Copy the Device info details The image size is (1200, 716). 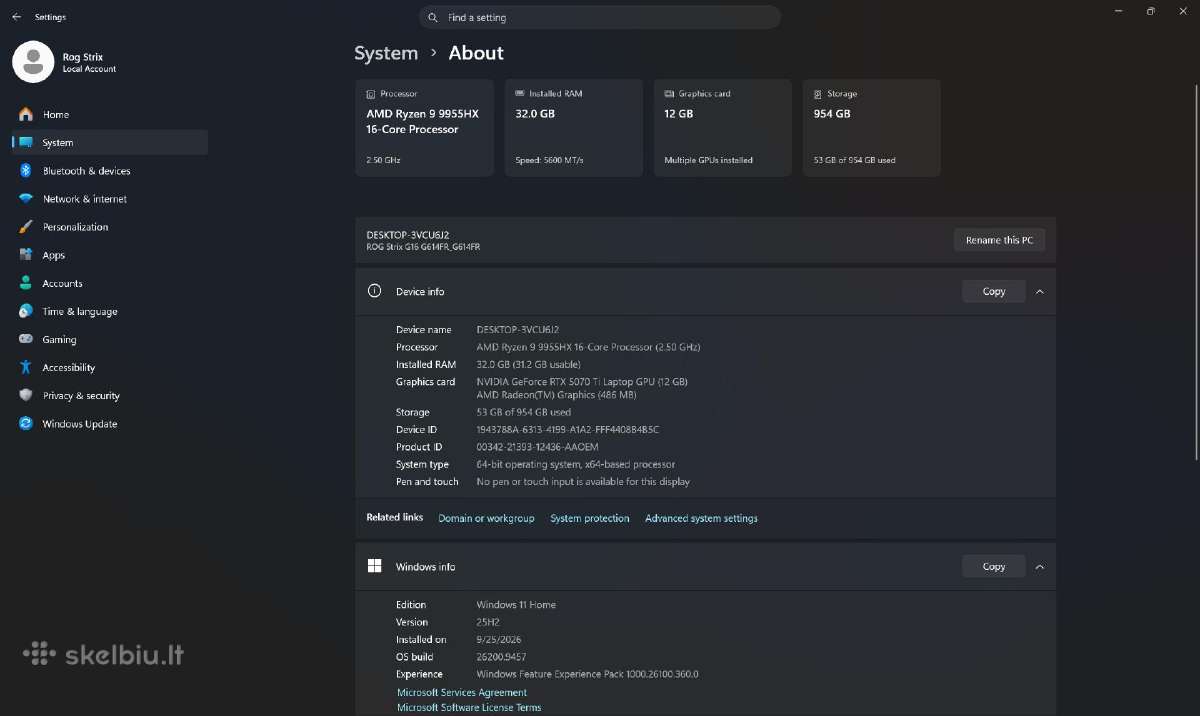[994, 291]
